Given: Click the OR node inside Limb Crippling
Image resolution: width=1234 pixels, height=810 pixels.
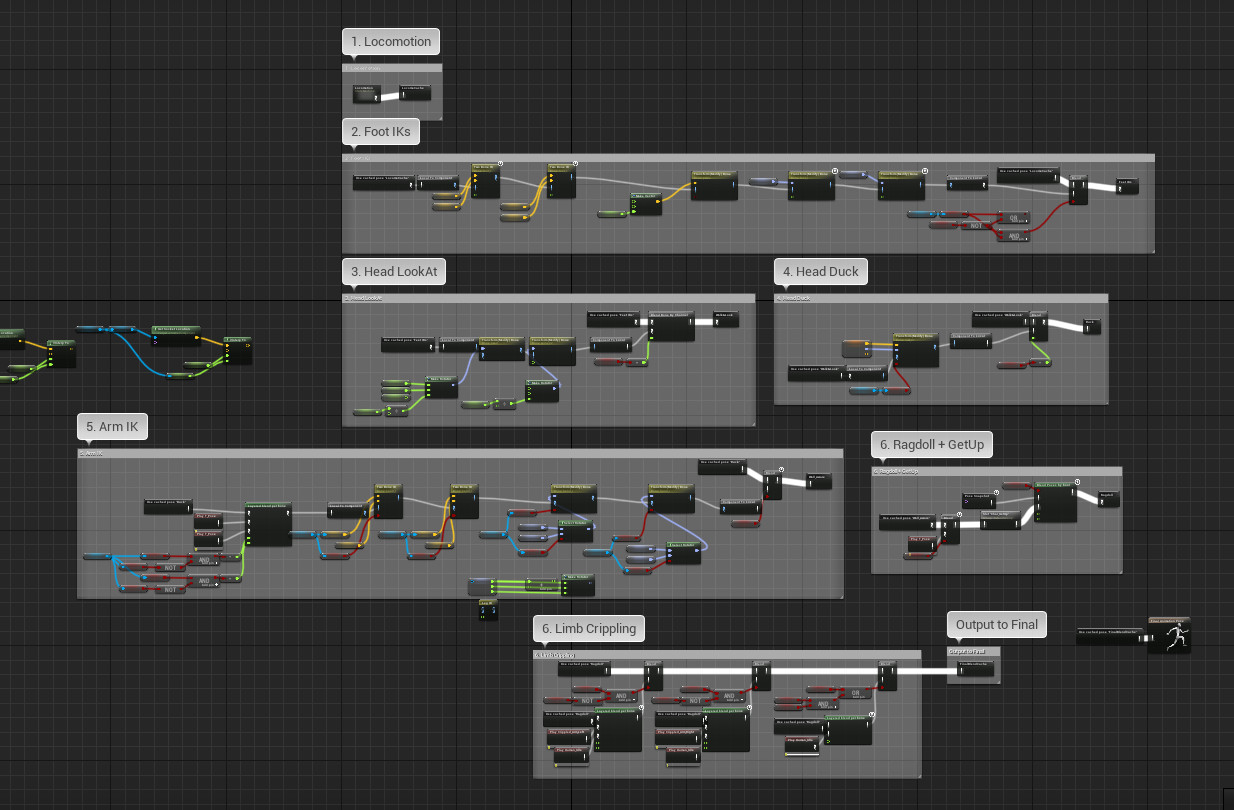Looking at the screenshot, I should (856, 692).
